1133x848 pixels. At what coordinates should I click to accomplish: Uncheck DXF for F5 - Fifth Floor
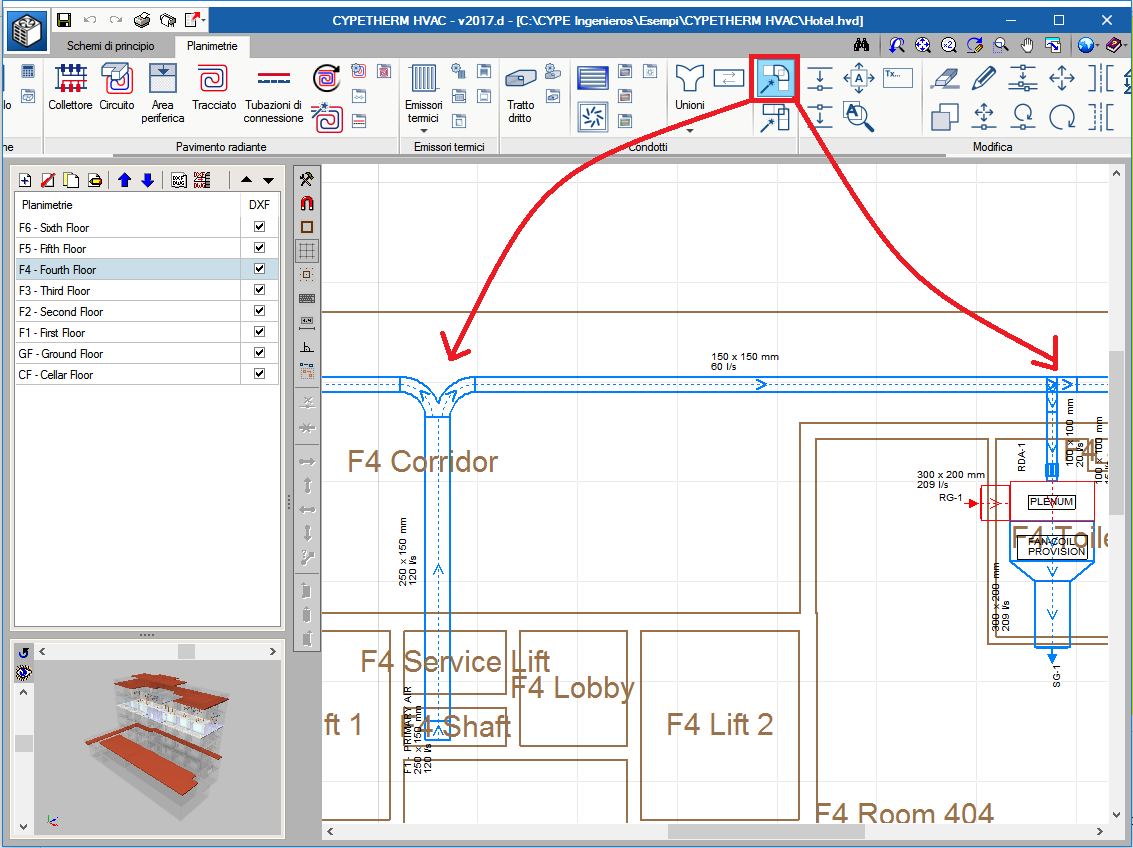click(x=259, y=248)
